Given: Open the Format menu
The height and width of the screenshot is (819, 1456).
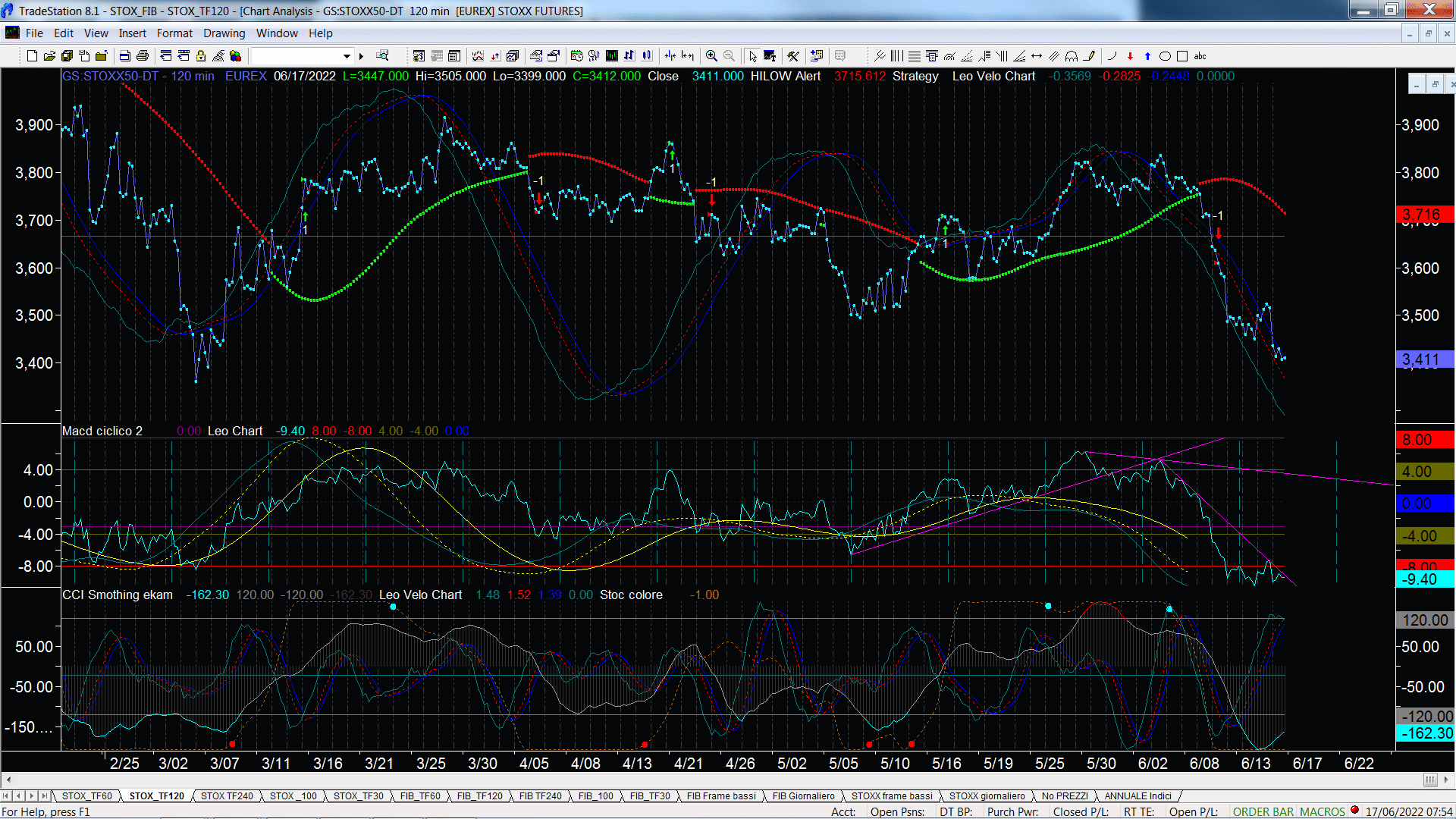Looking at the screenshot, I should pyautogui.click(x=174, y=33).
